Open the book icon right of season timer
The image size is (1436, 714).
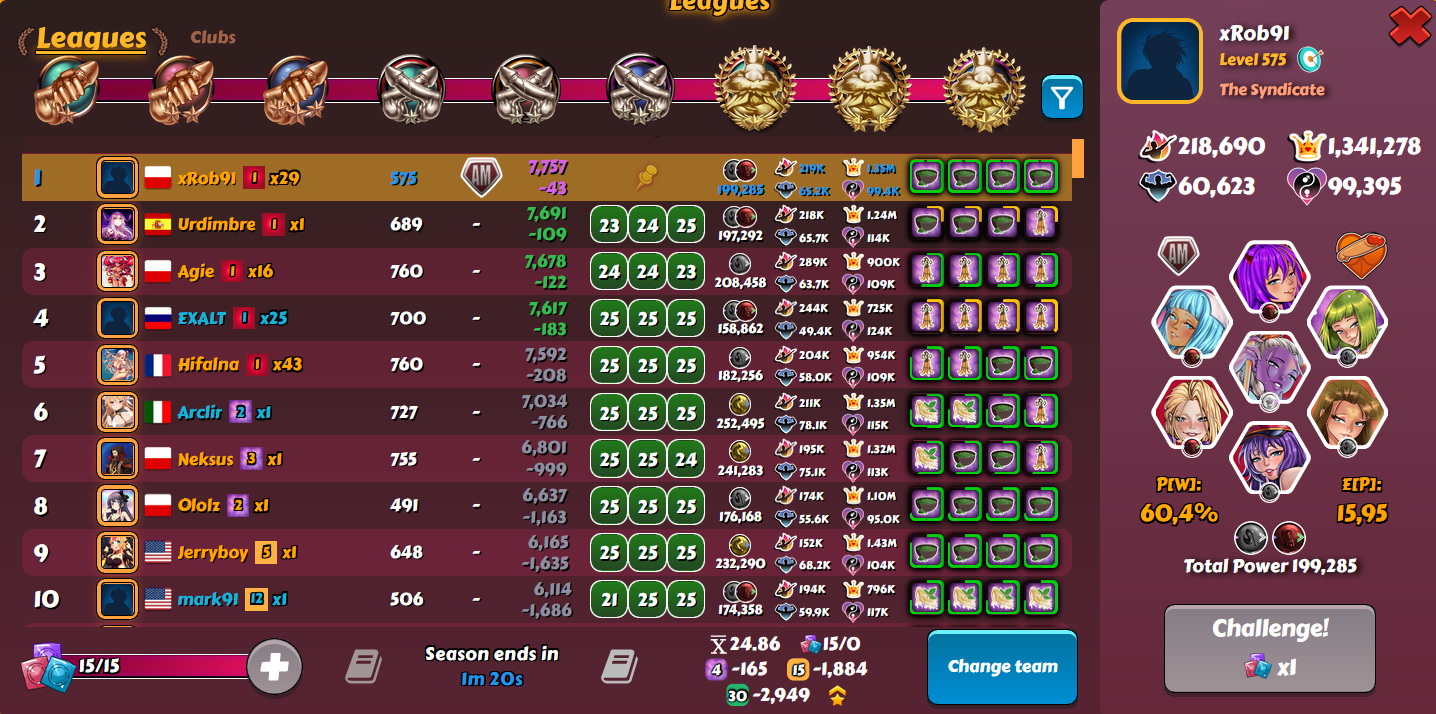620,665
